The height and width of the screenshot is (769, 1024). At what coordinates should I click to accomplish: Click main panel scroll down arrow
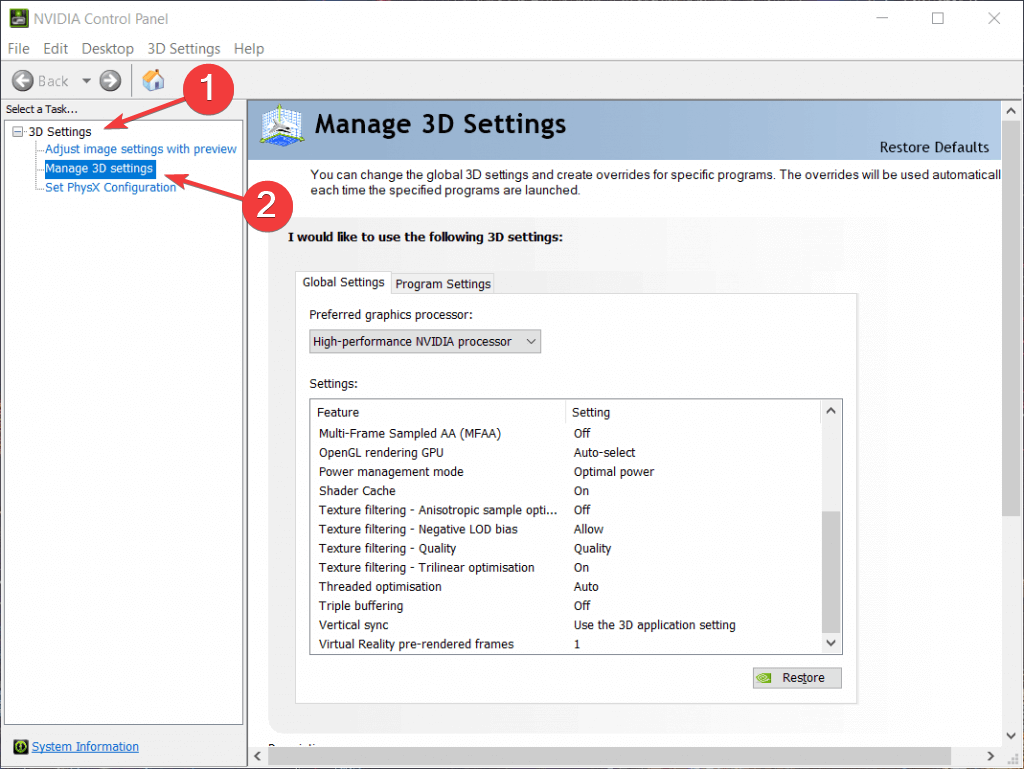(1011, 736)
